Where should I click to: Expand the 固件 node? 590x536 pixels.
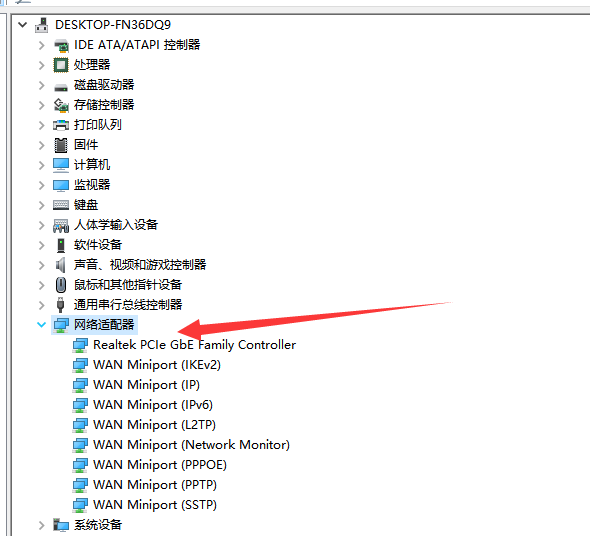[x=41, y=145]
